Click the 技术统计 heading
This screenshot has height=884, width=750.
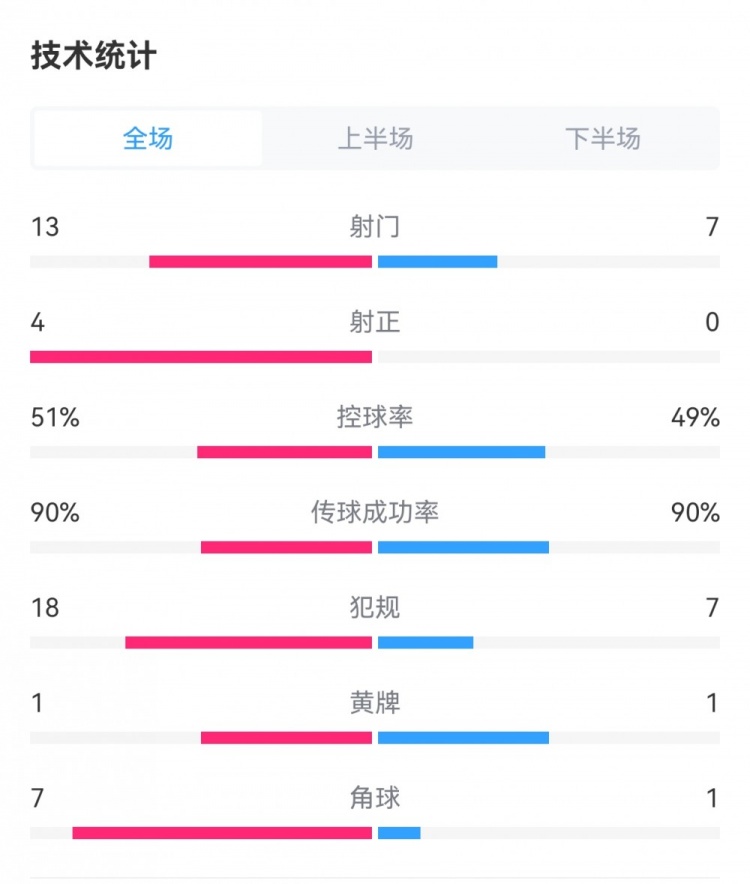(x=93, y=56)
